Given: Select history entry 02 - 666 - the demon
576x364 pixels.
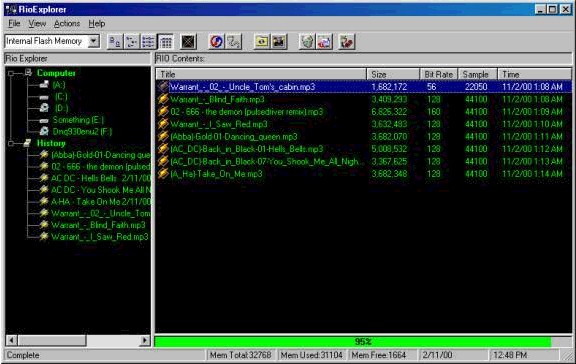Looking at the screenshot, I should [x=101, y=166].
